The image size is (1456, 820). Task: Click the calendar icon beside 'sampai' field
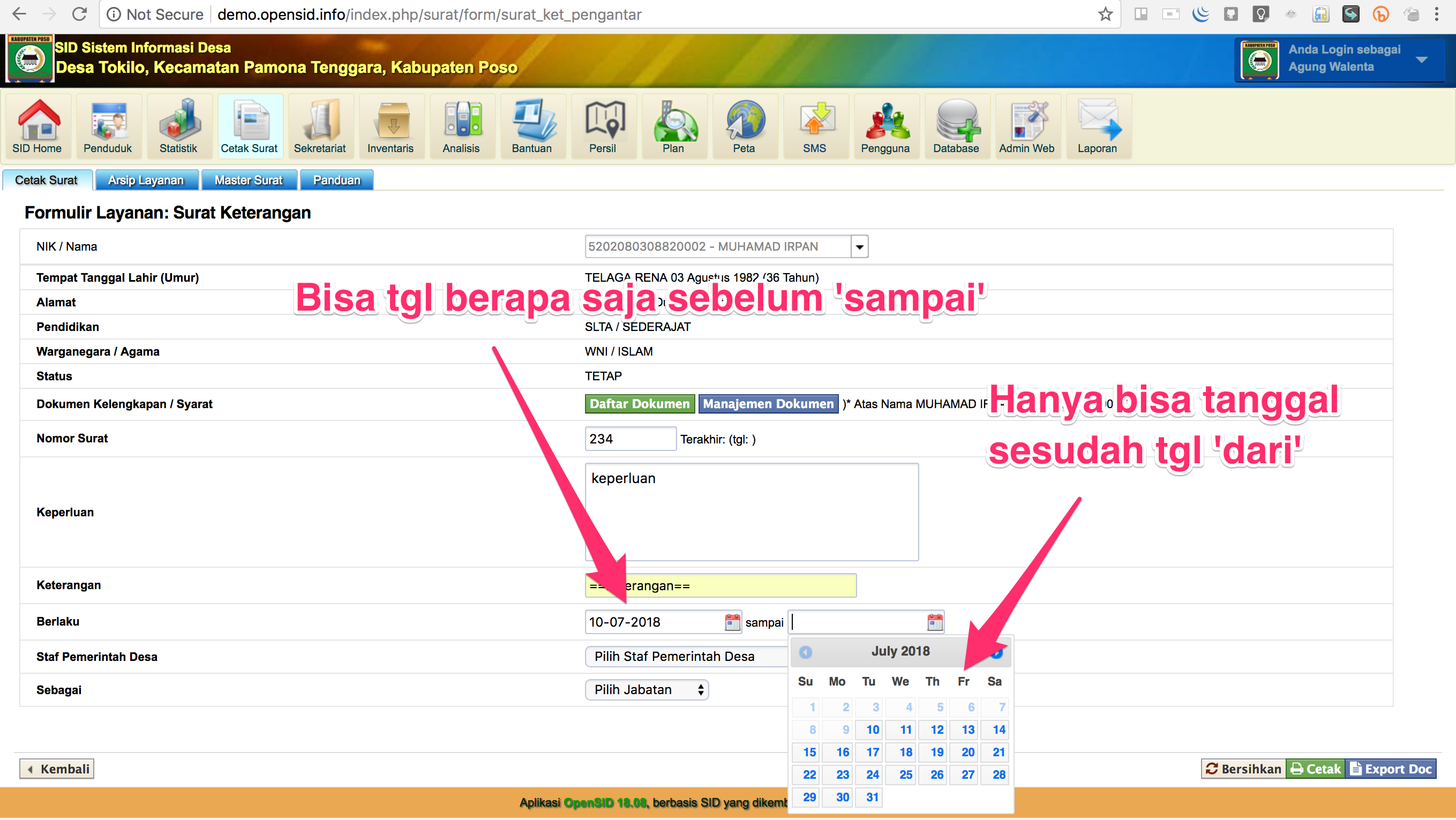[x=934, y=622]
